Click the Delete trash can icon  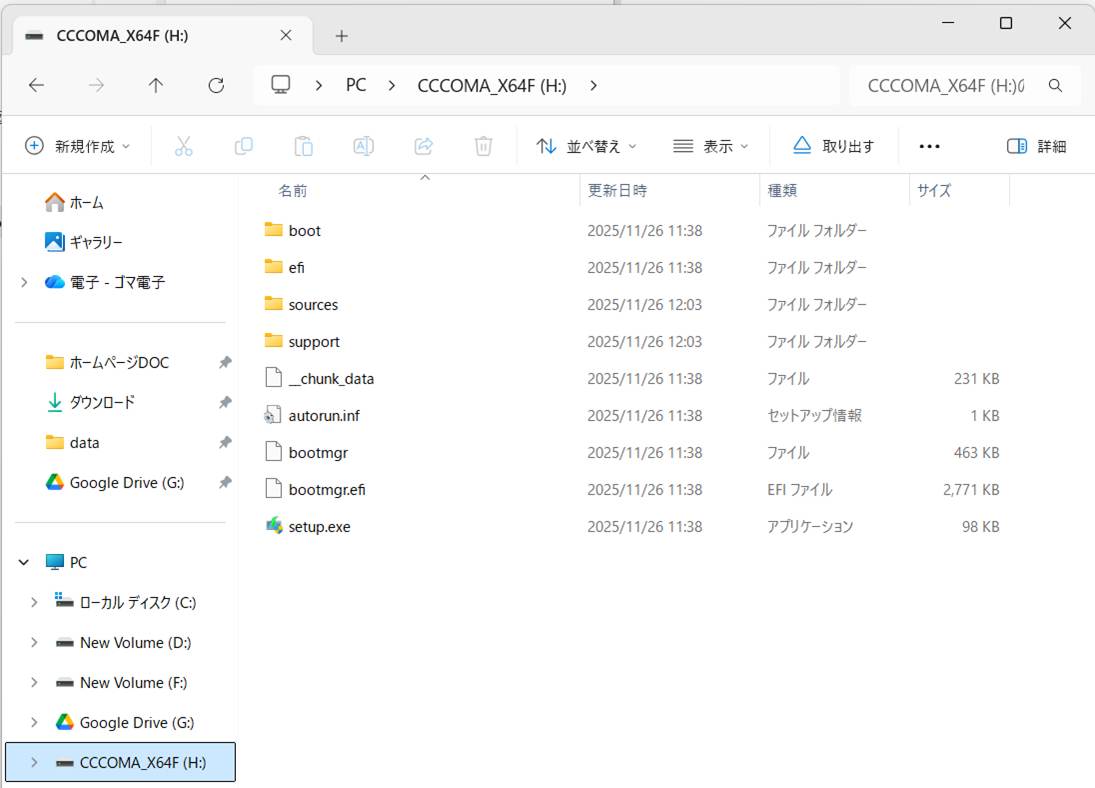point(483,146)
